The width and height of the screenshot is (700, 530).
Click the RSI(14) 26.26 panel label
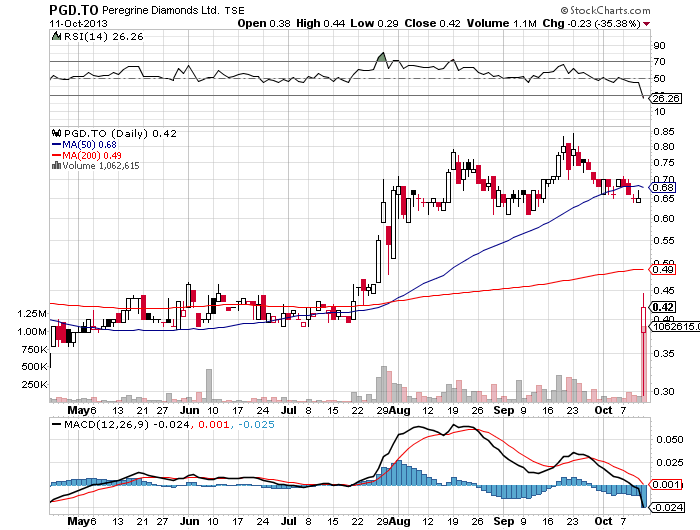tap(104, 37)
